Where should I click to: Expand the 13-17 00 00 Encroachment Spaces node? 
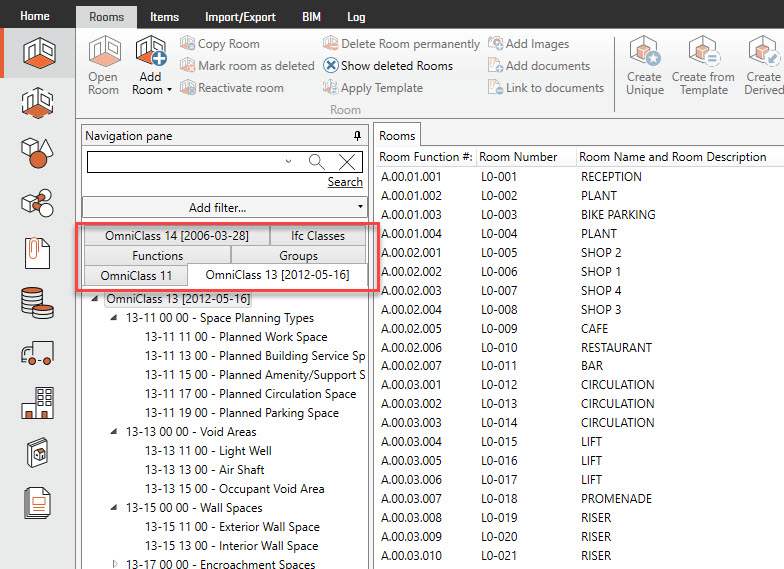click(x=113, y=565)
